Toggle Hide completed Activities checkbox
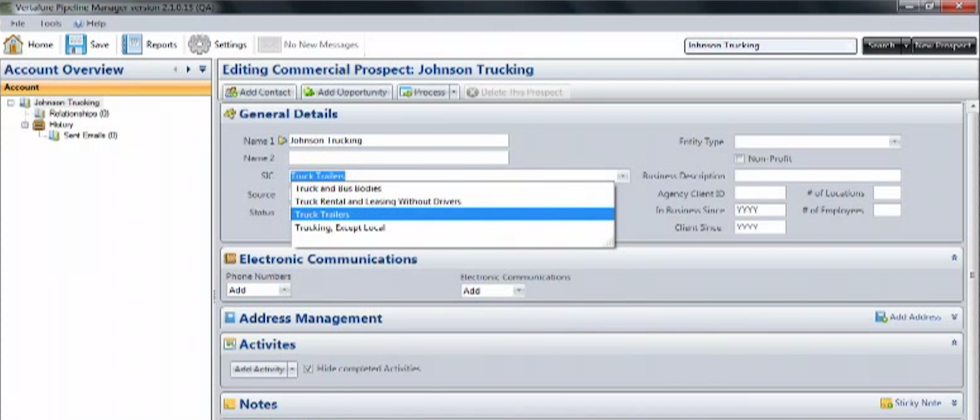 [x=308, y=369]
